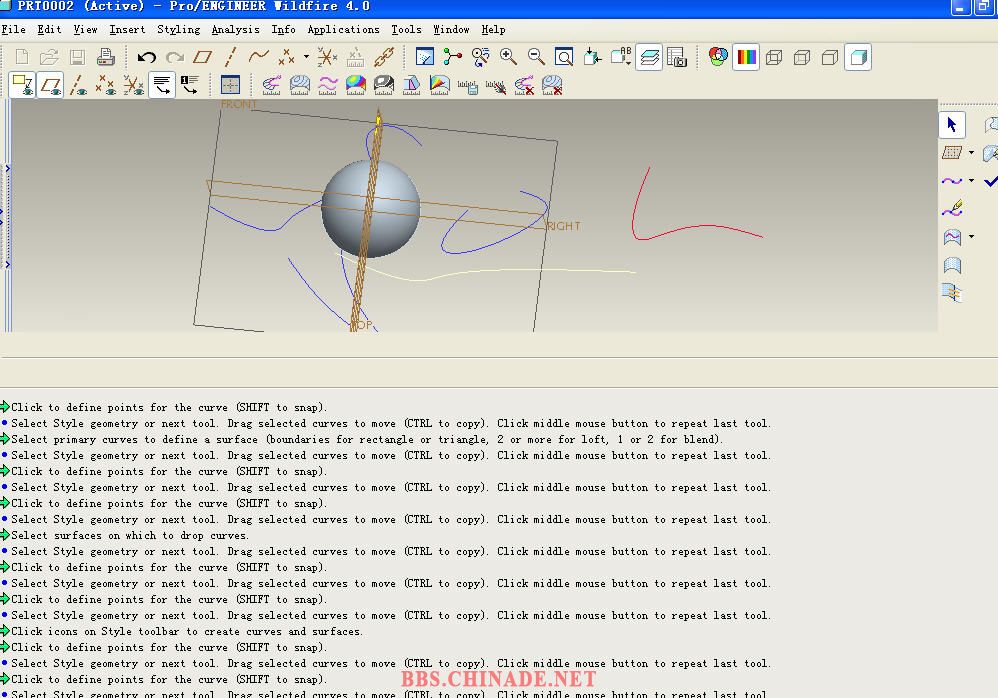Click the redraw/repaint view icon
998x698 pixels.
pyautogui.click(x=424, y=57)
